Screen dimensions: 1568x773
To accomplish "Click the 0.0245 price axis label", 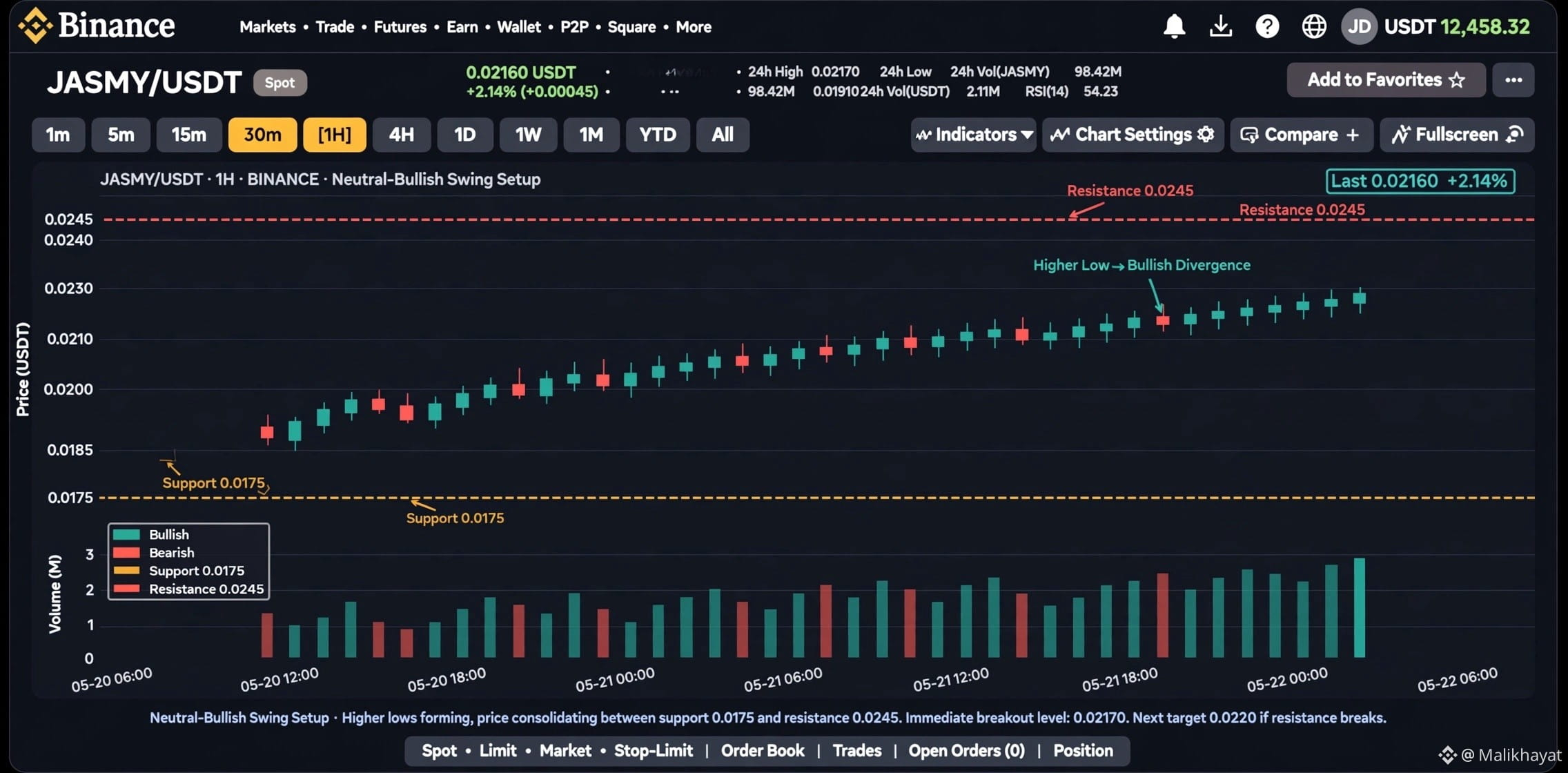I will click(x=68, y=219).
